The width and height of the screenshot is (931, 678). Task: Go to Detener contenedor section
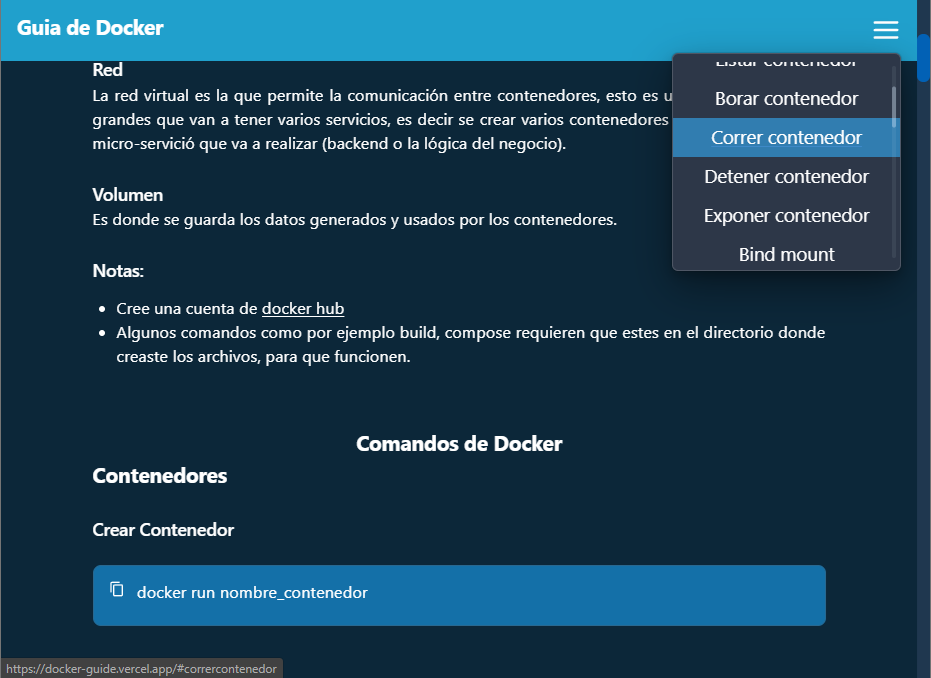click(x=786, y=177)
